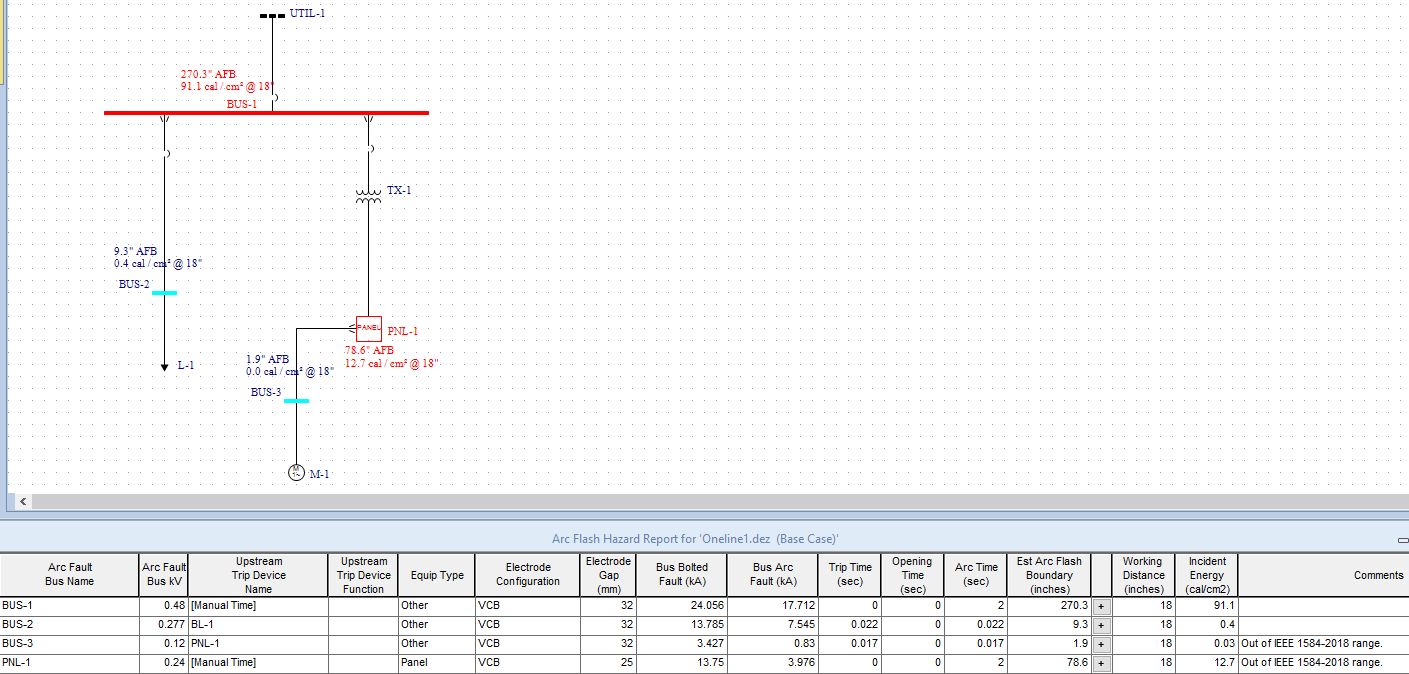The width and height of the screenshot is (1409, 674).
Task: Expand the BUS-3 row plus button
Action: coord(1101,644)
